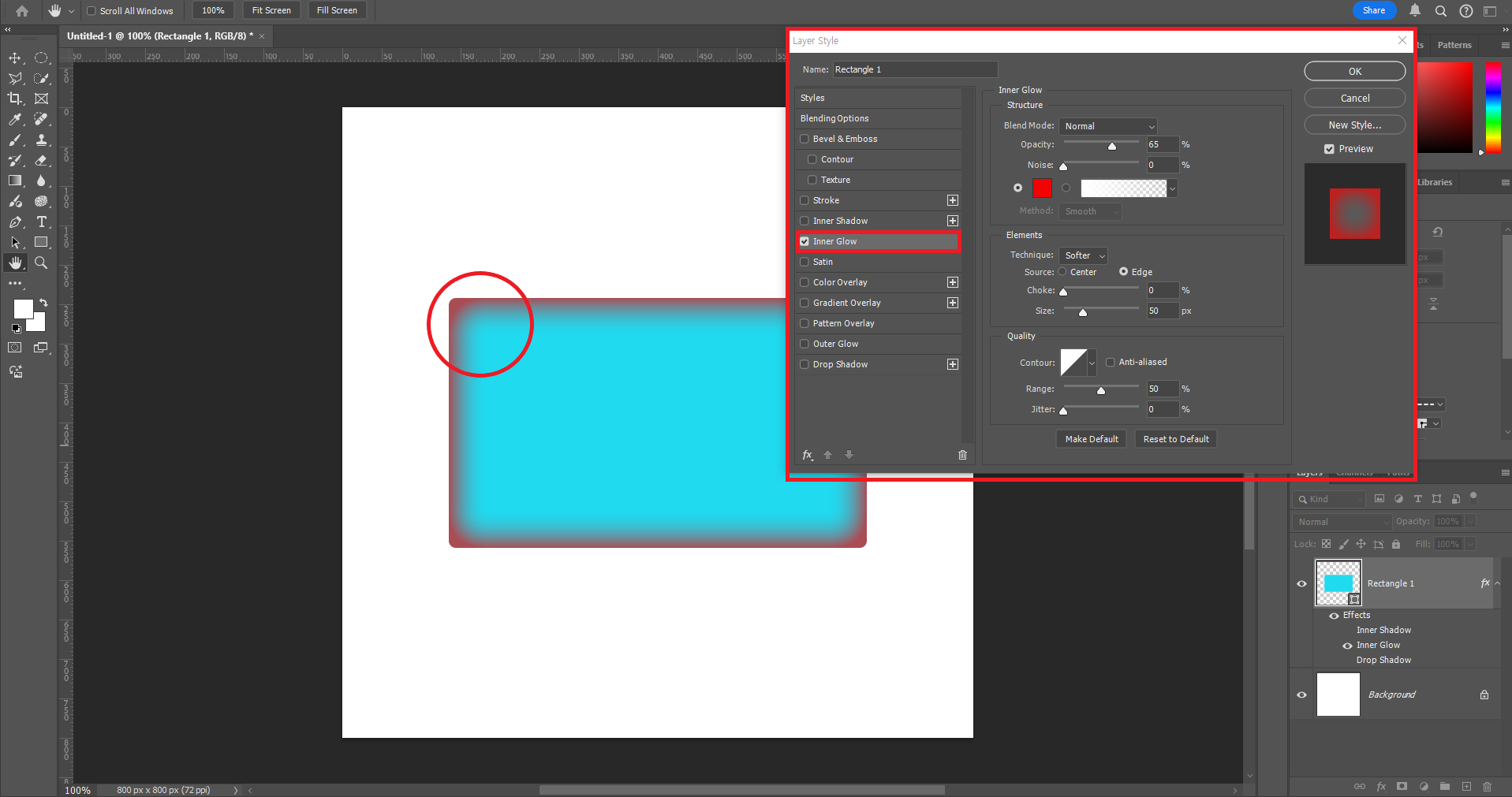Select the Quick Selection tool
Viewport: 1512px width, 797px height.
pyautogui.click(x=42, y=79)
